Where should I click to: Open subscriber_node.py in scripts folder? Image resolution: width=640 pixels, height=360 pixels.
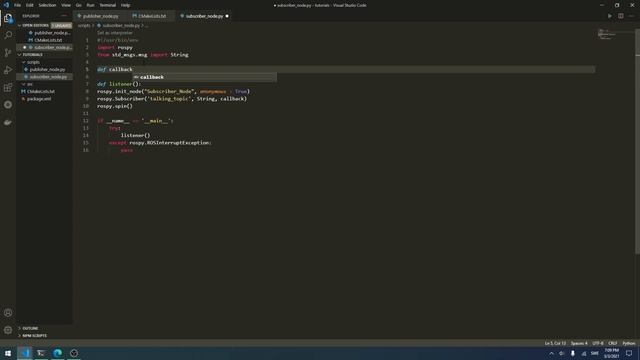tap(47, 77)
